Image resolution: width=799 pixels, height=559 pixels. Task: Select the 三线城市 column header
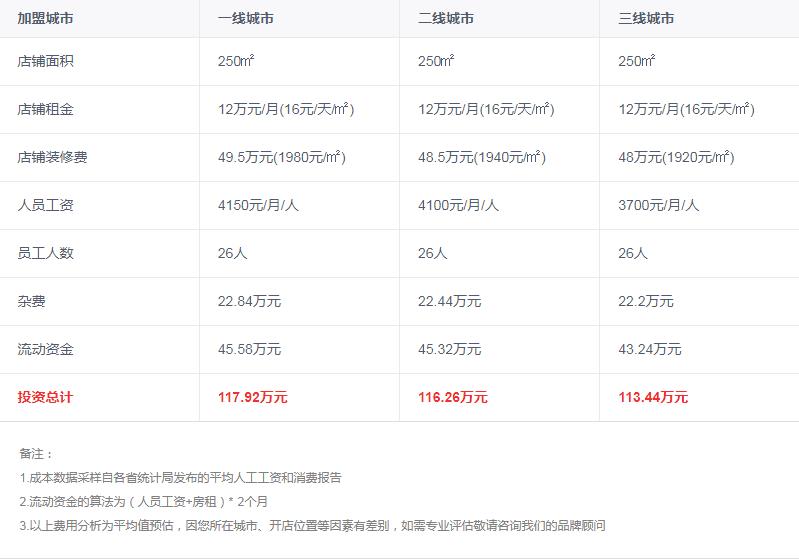tap(646, 18)
